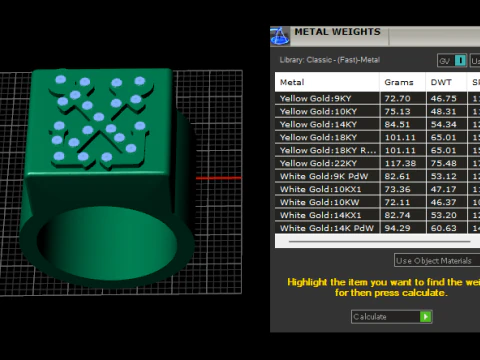The width and height of the screenshot is (480, 360).
Task: Select the White Gold:9K PdW row
Action: [377, 177]
